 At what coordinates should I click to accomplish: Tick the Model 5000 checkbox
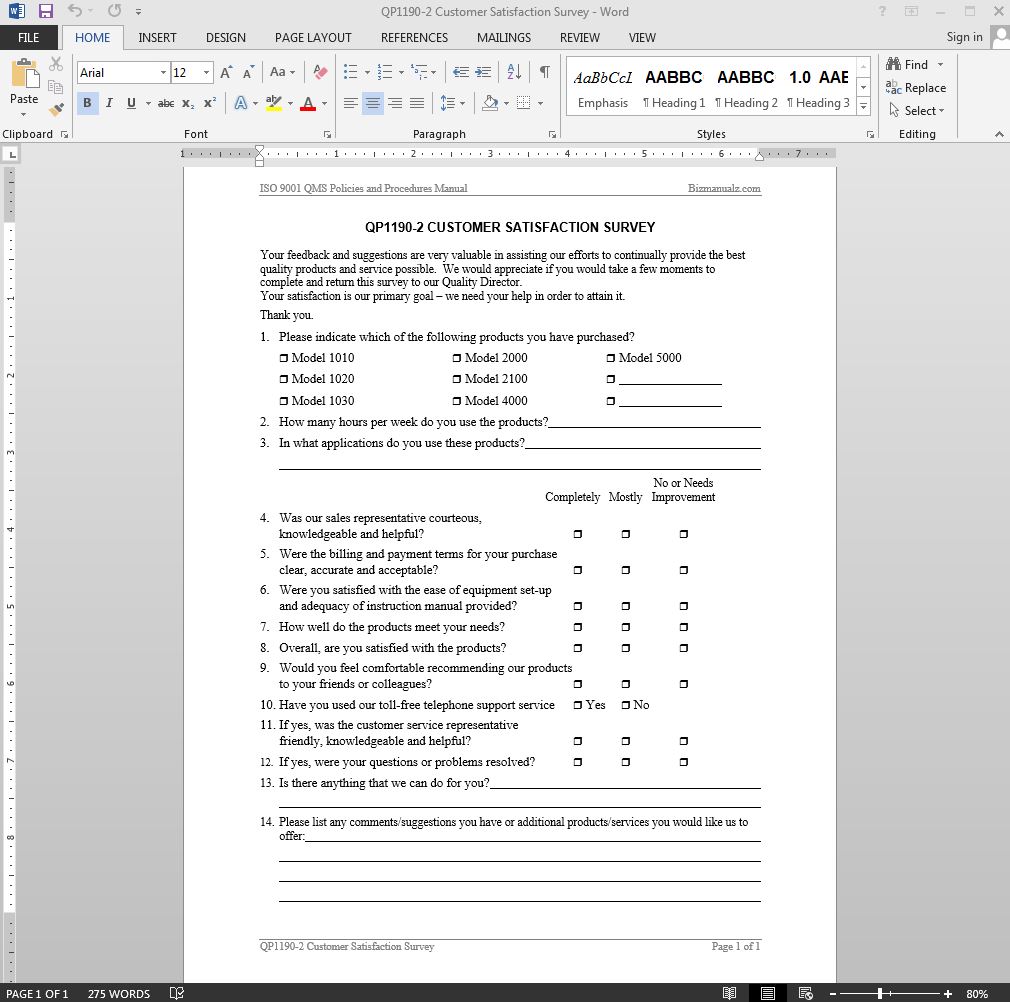(x=611, y=358)
